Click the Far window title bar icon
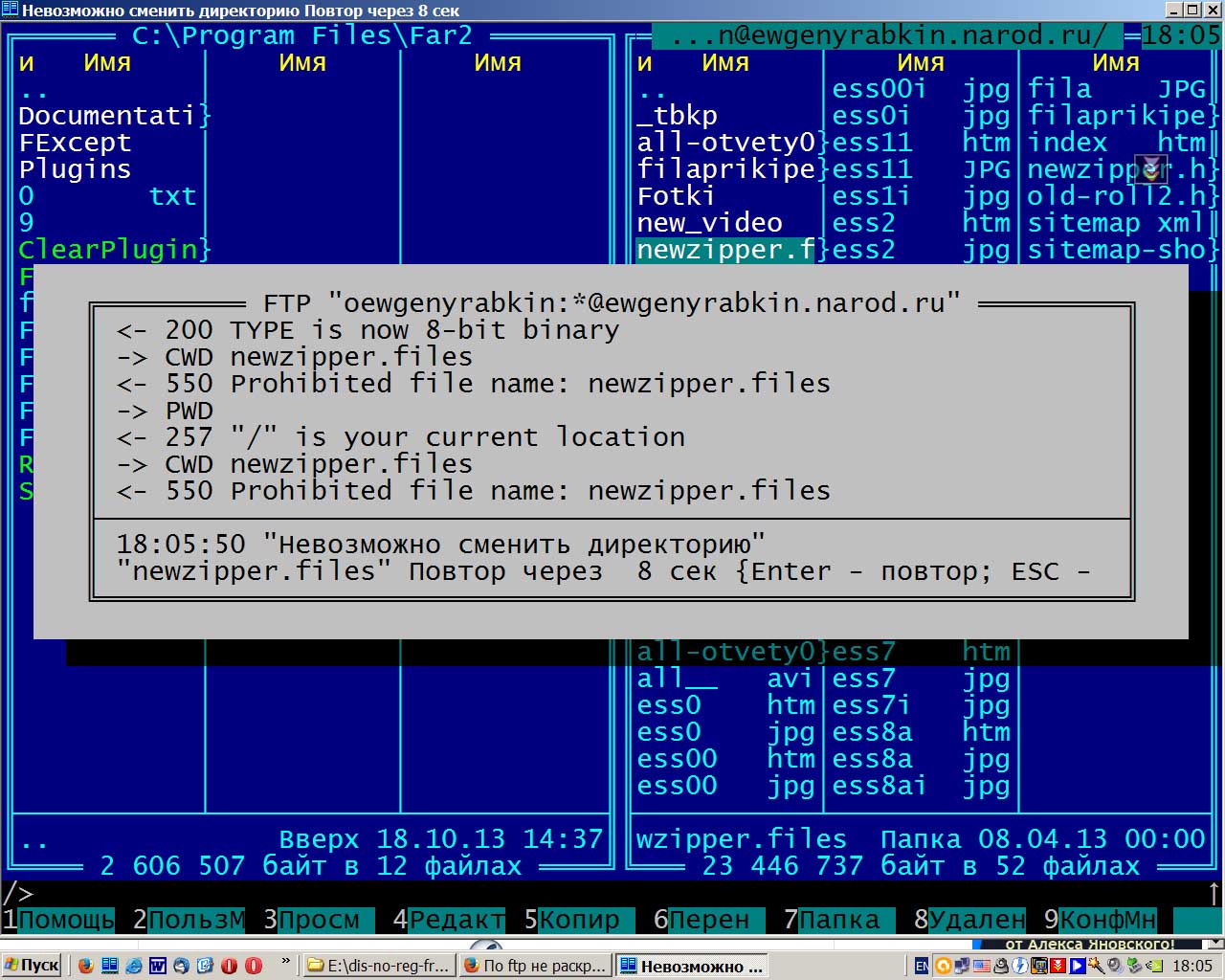This screenshot has width=1225, height=980. [x=10, y=11]
